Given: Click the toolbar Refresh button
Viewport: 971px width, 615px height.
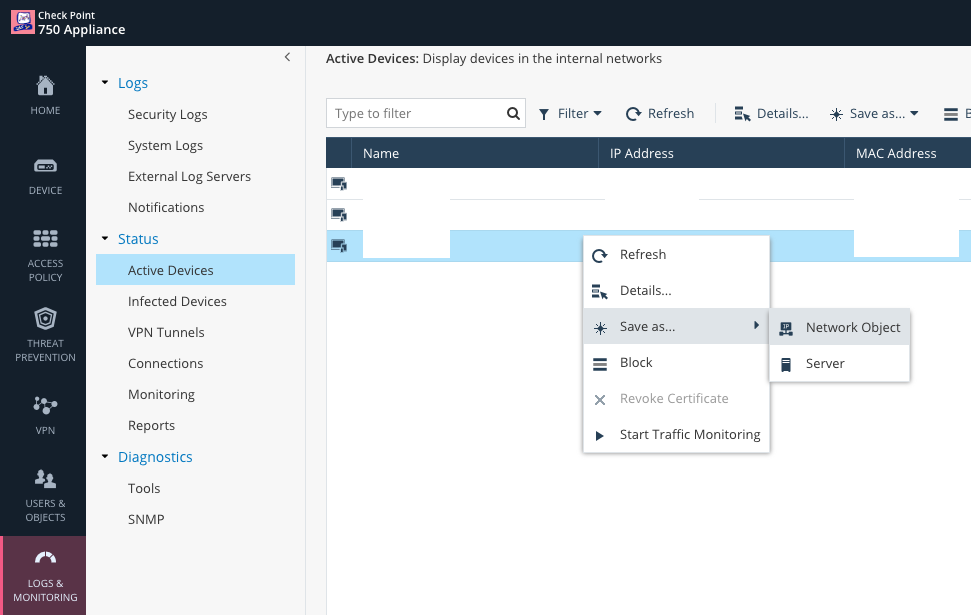Looking at the screenshot, I should 660,113.
